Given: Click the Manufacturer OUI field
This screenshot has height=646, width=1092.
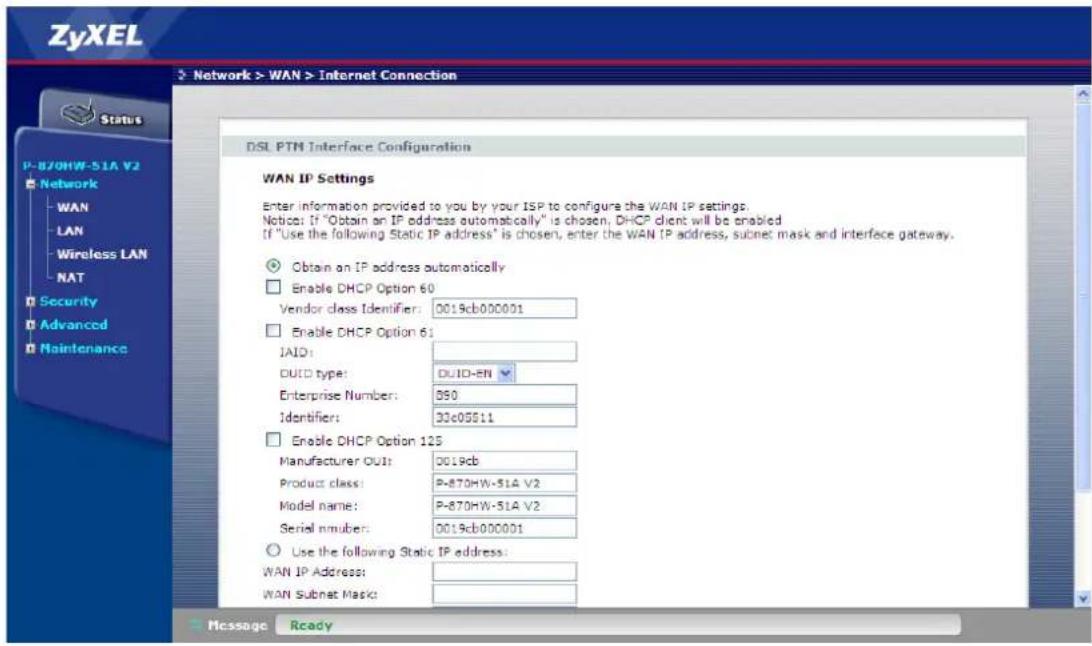Looking at the screenshot, I should [504, 461].
